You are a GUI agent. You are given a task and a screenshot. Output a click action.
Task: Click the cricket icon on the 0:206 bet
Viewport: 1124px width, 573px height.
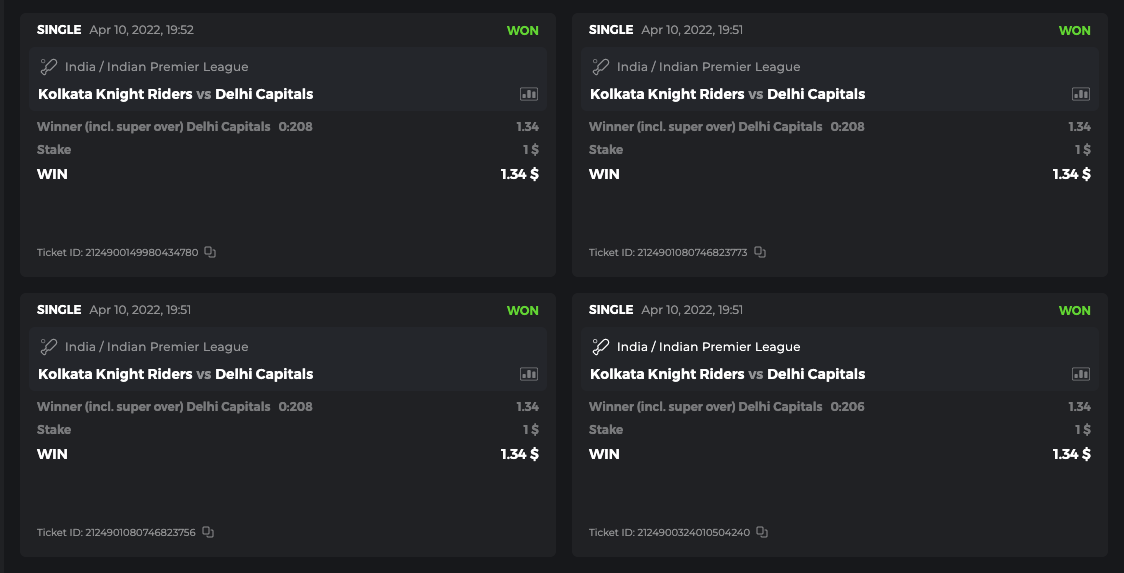601,347
